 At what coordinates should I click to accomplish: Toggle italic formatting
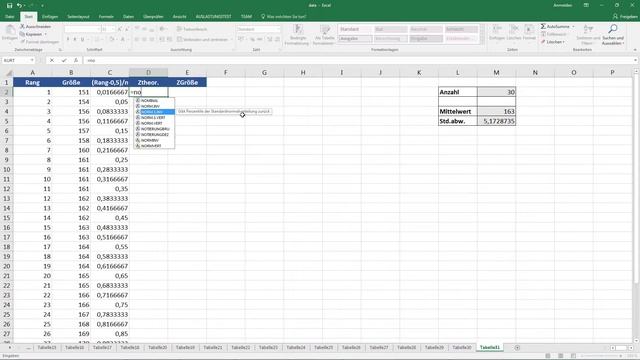click(x=75, y=40)
